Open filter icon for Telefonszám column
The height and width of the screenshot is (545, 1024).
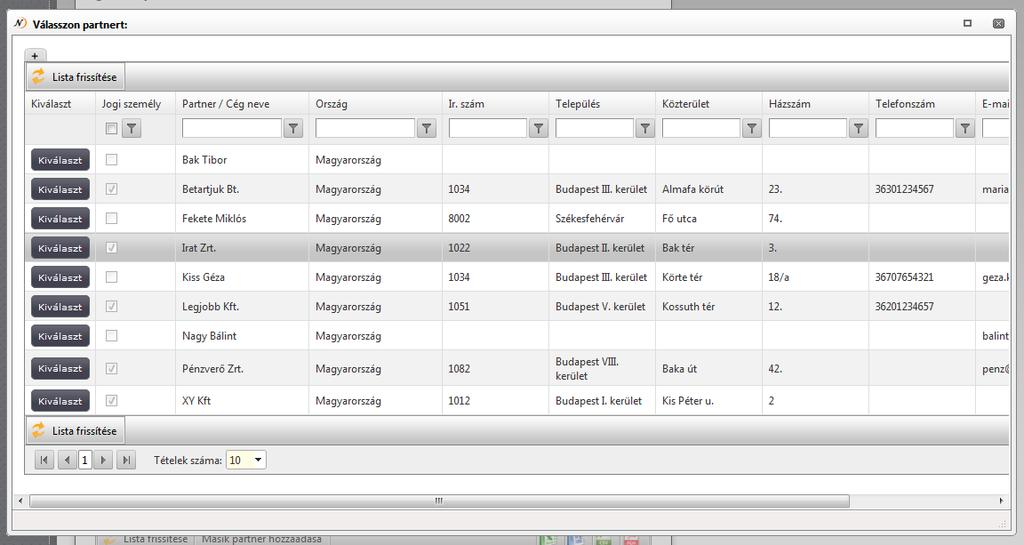965,129
